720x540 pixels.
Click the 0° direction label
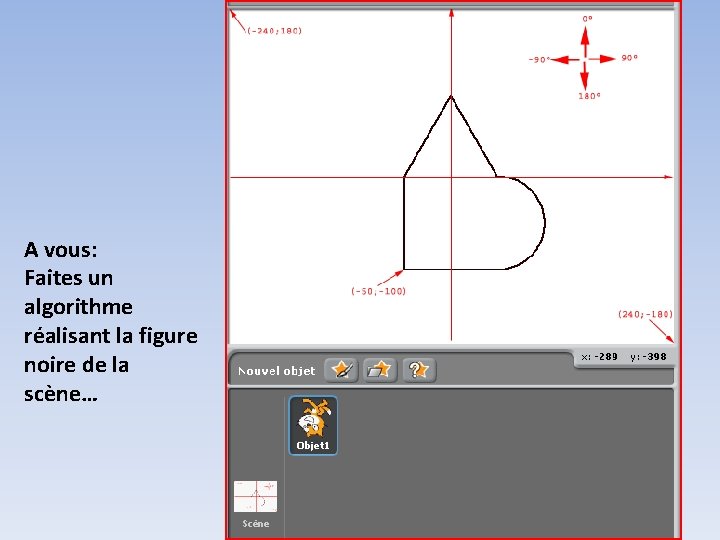[587, 19]
